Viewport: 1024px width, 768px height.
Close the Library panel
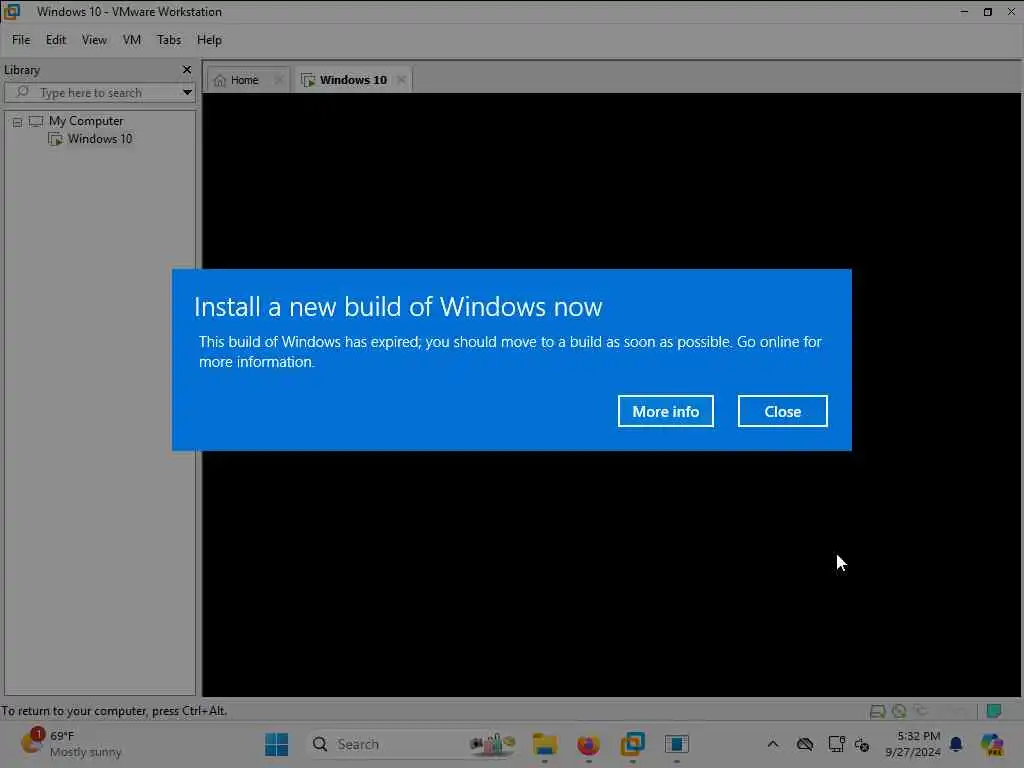pos(187,69)
